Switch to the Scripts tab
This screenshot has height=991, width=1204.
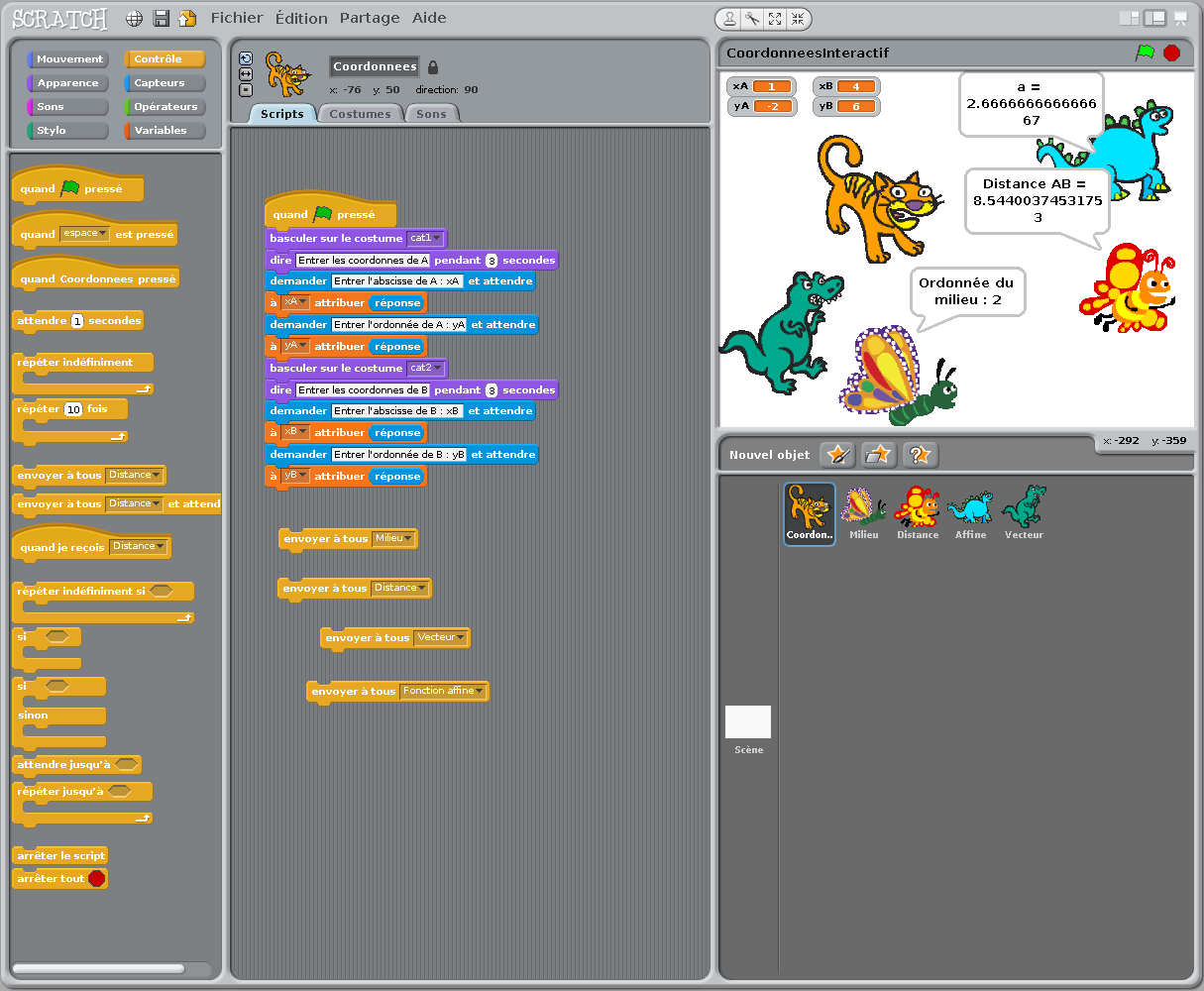282,114
